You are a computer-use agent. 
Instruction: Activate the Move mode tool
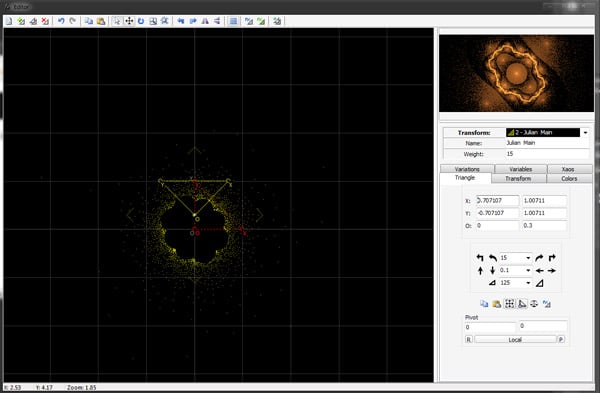point(129,21)
